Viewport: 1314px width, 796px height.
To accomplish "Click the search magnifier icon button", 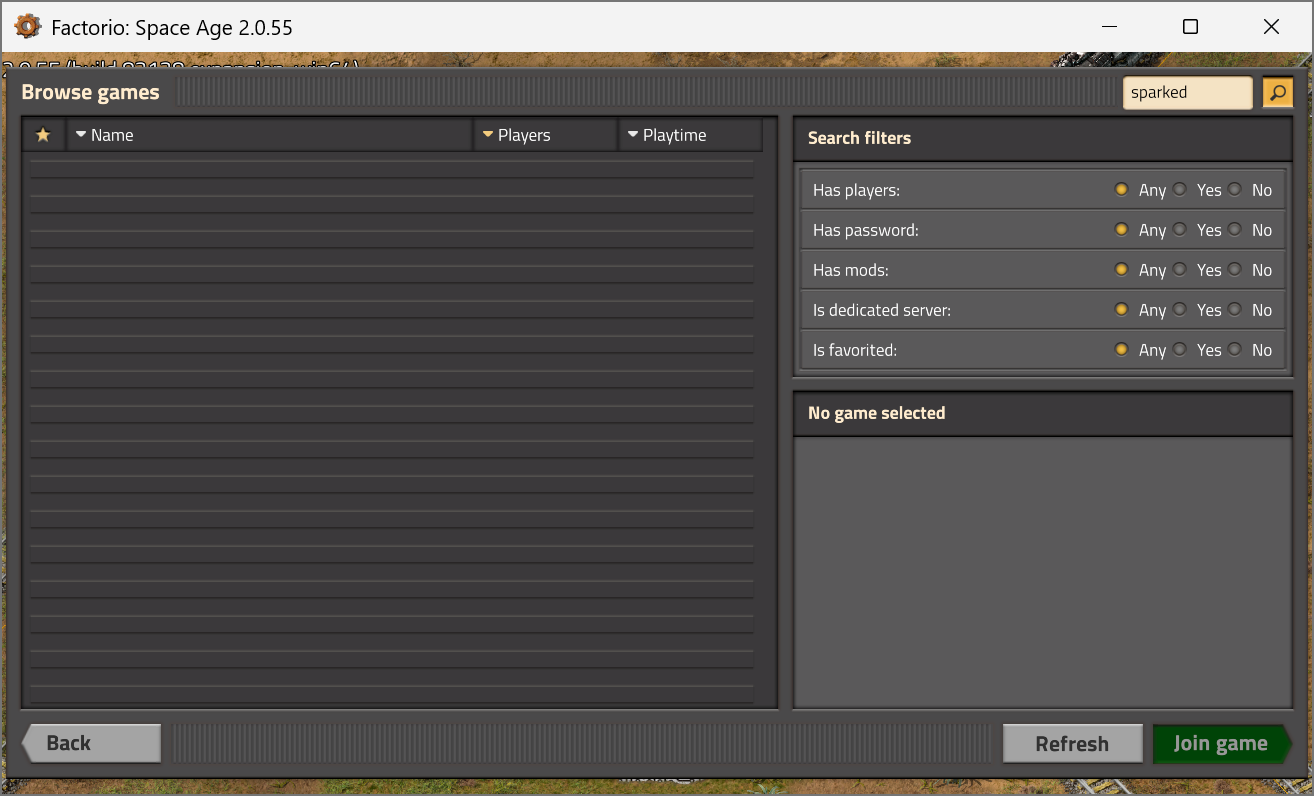I will [1277, 93].
